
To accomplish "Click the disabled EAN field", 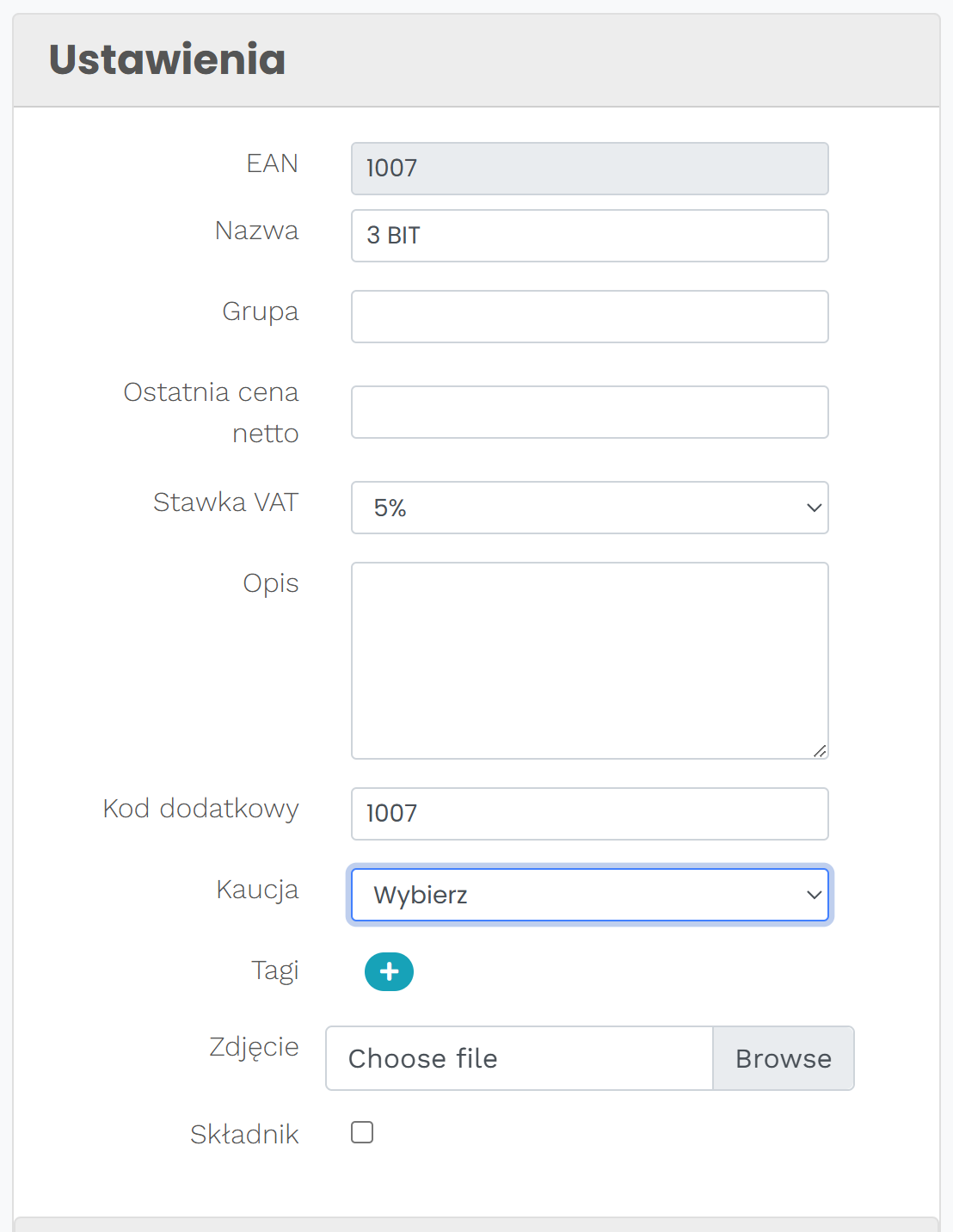I will click(589, 169).
